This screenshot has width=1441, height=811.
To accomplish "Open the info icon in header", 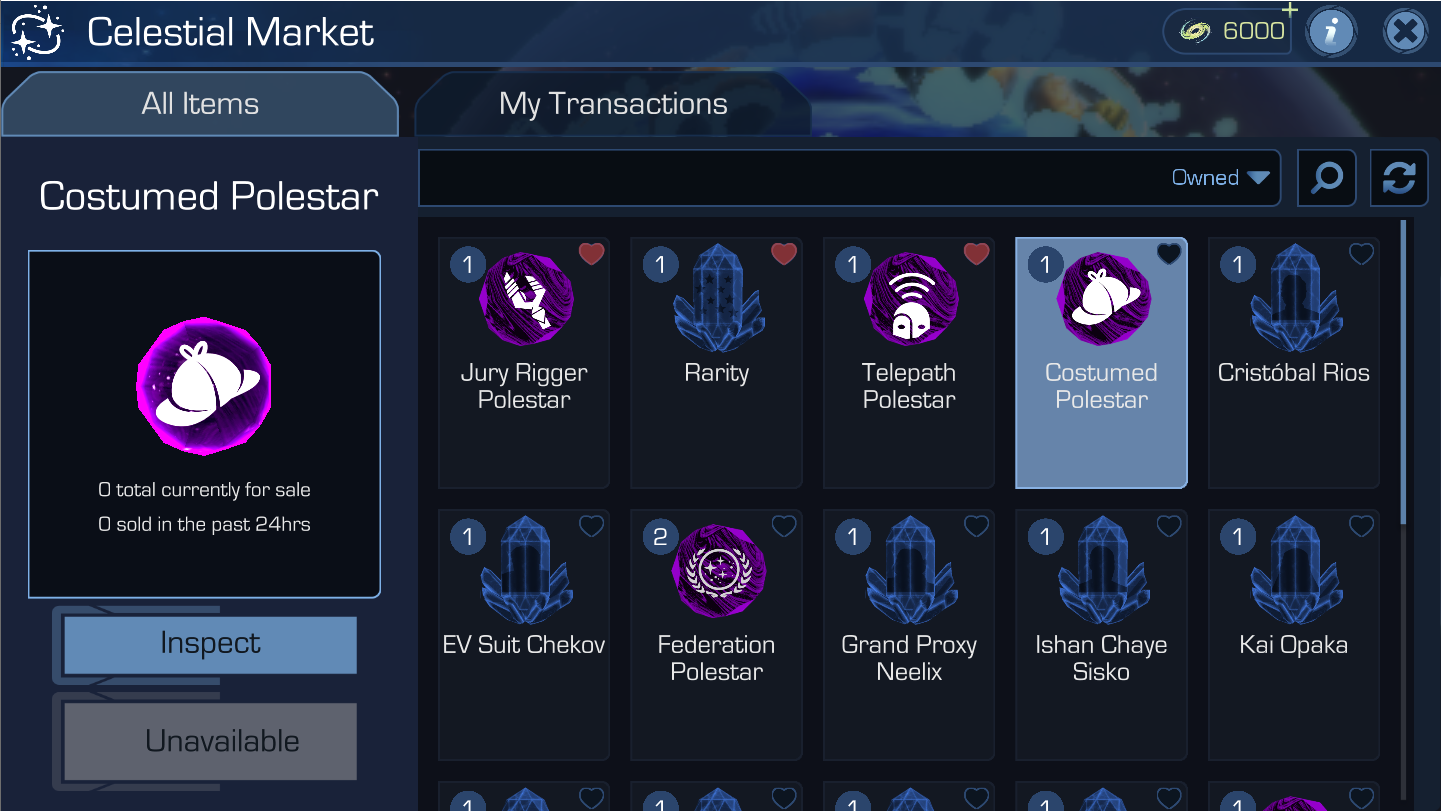I will pos(1330,32).
